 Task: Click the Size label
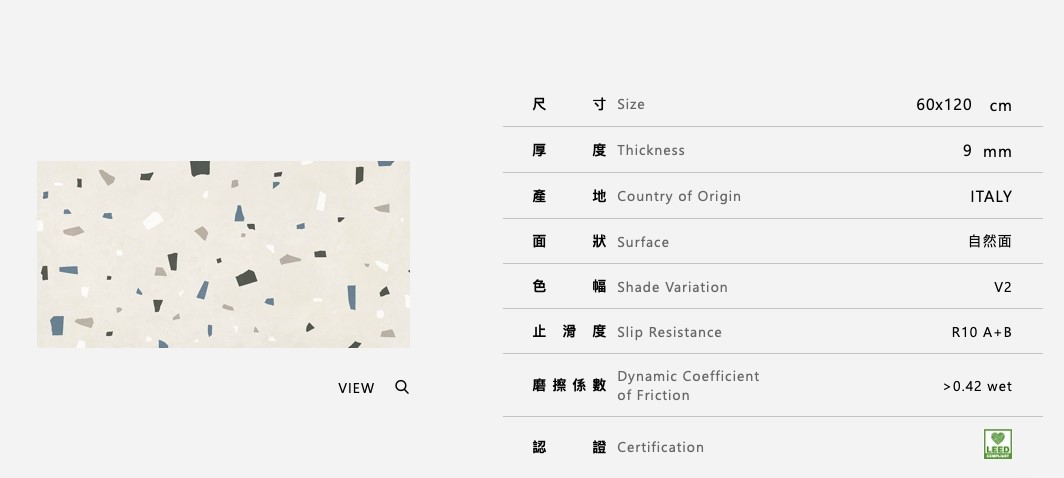pyautogui.click(x=630, y=104)
